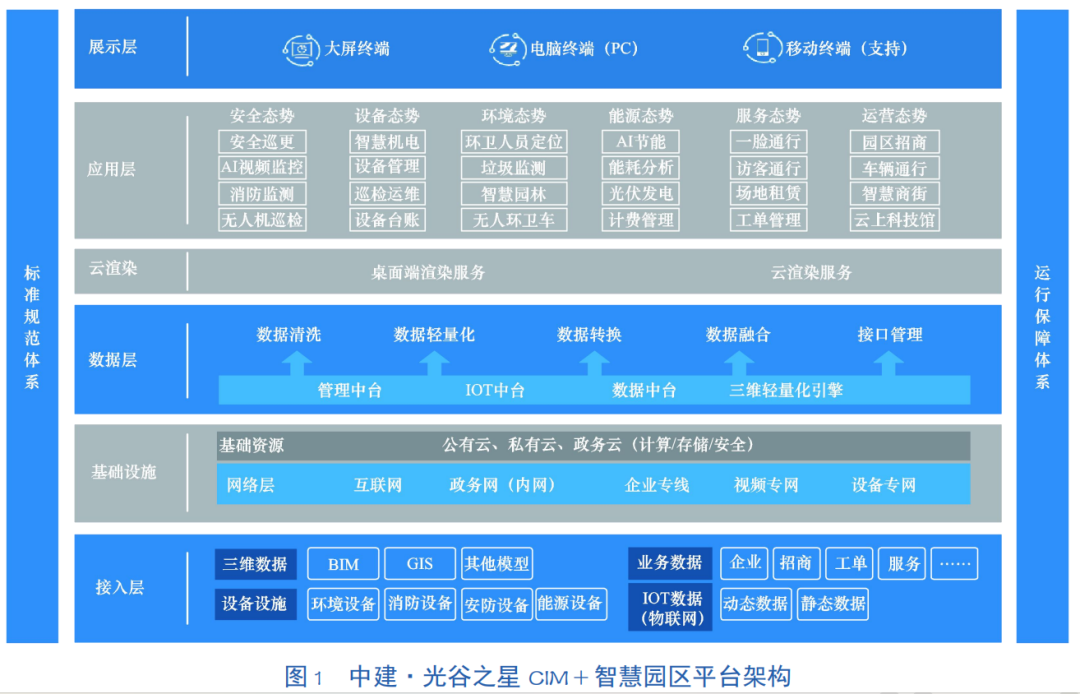Select the GIS box
Image resolution: width=1080 pixels, height=694 pixels.
(419, 564)
